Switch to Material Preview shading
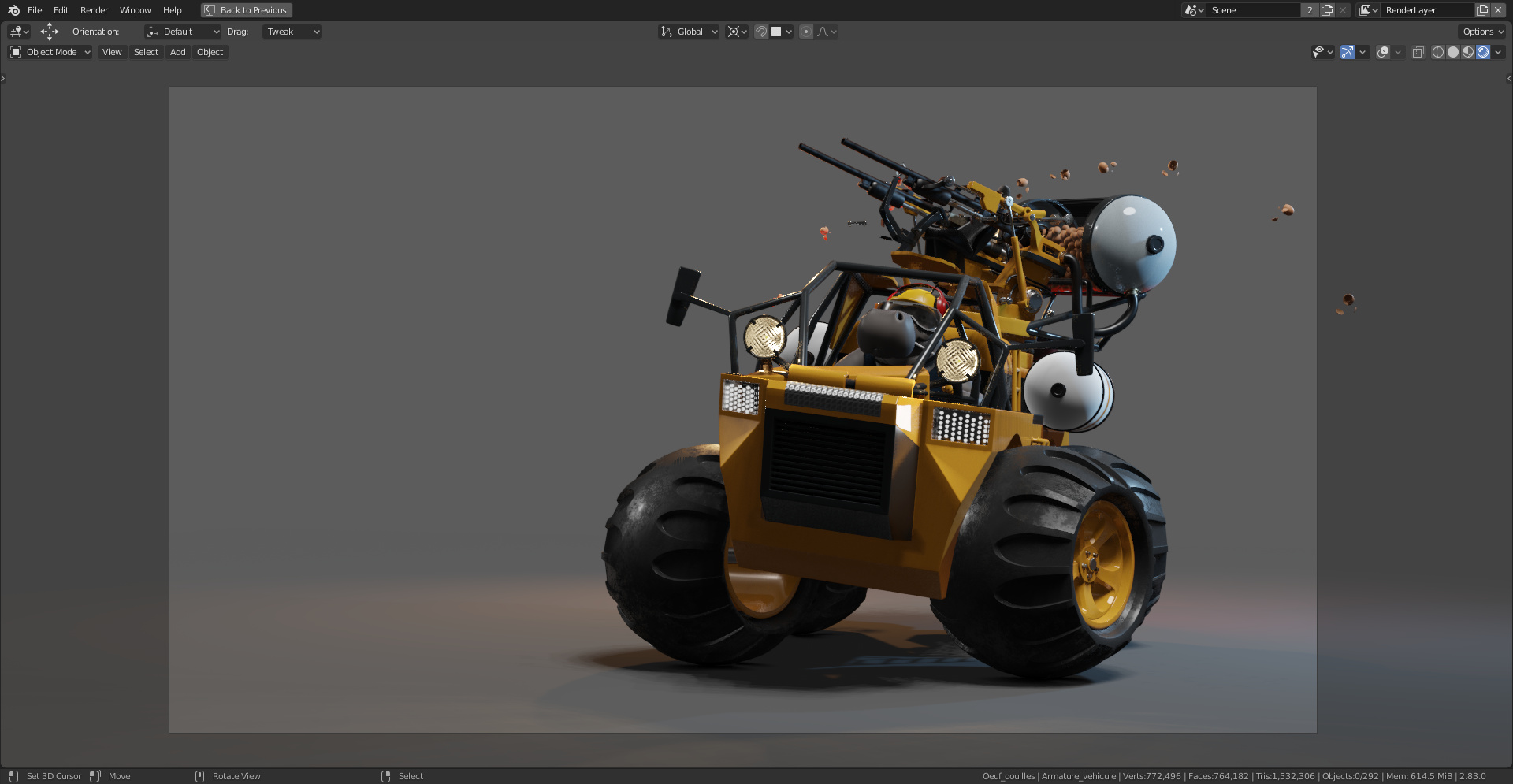Screen dimensions: 1513x784 point(1468,52)
